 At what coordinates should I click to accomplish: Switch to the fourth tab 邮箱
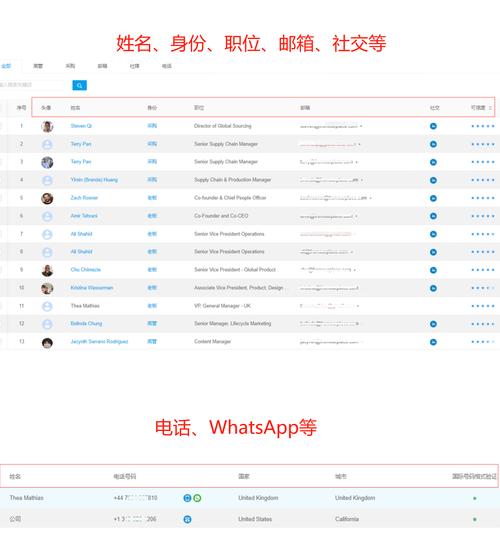pyautogui.click(x=102, y=66)
